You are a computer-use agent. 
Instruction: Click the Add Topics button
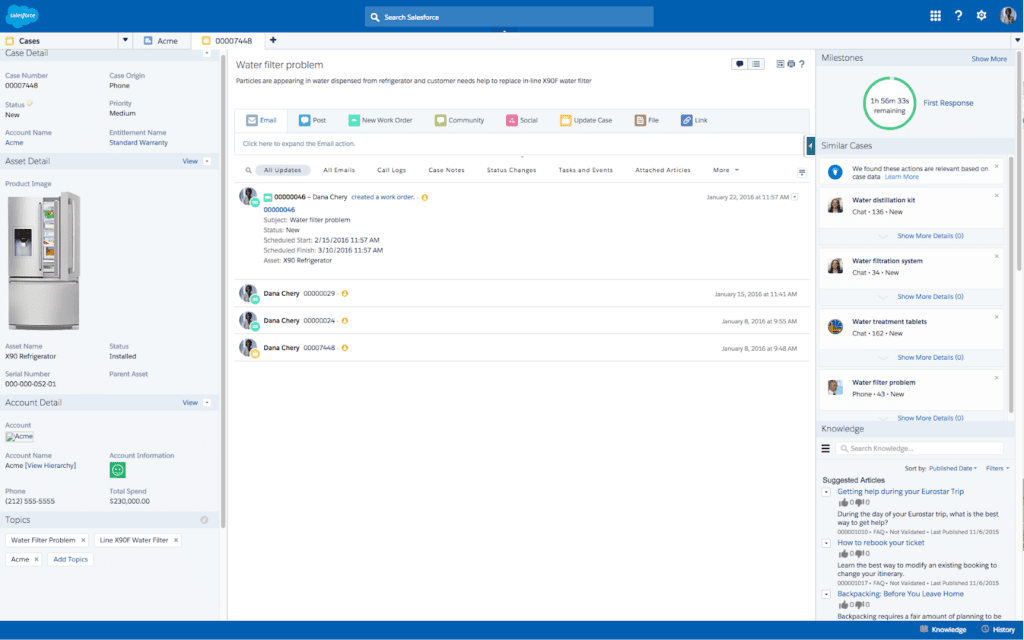point(70,559)
